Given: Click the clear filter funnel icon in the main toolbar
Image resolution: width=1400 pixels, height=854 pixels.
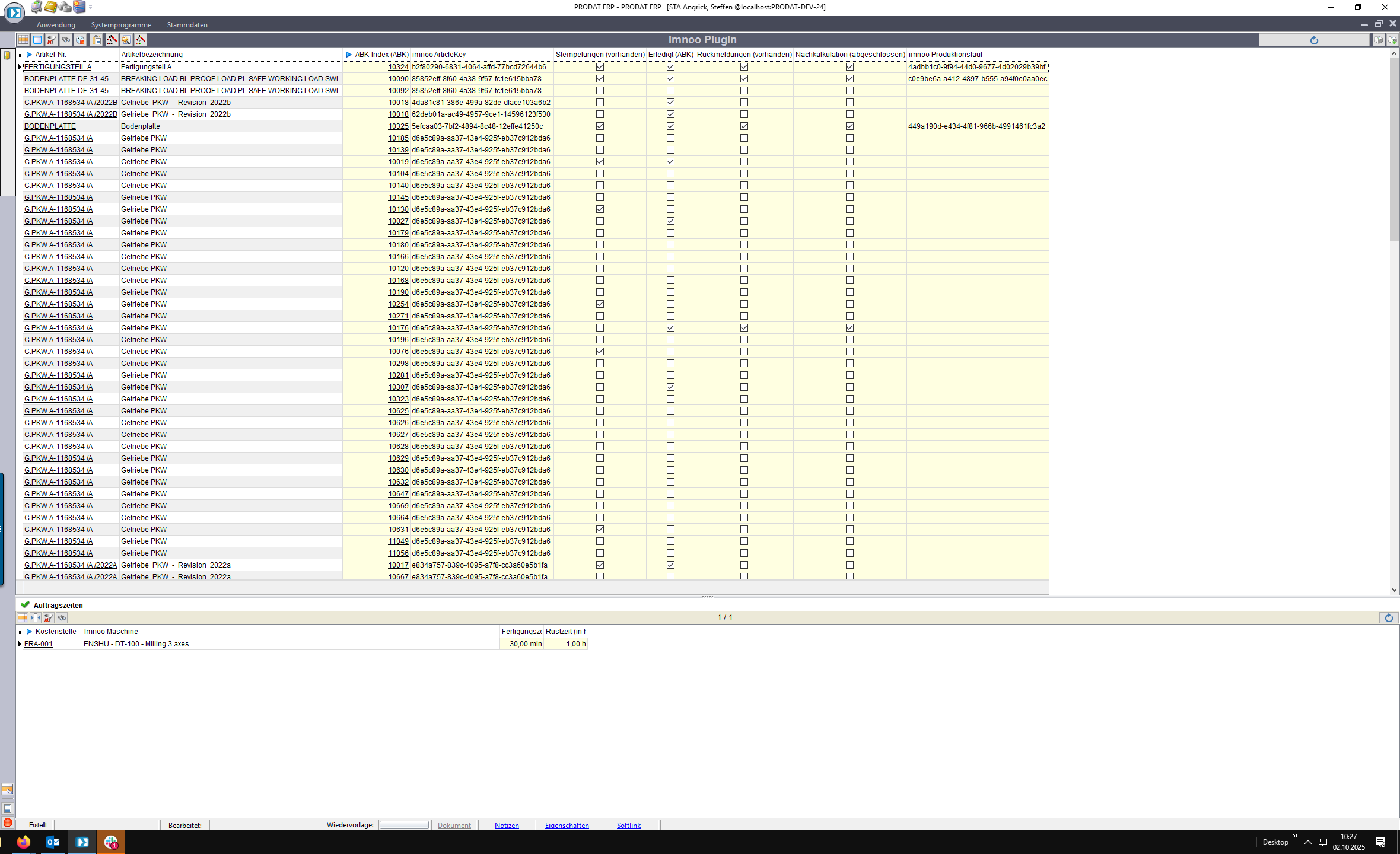Looking at the screenshot, I should pyautogui.click(x=52, y=40).
